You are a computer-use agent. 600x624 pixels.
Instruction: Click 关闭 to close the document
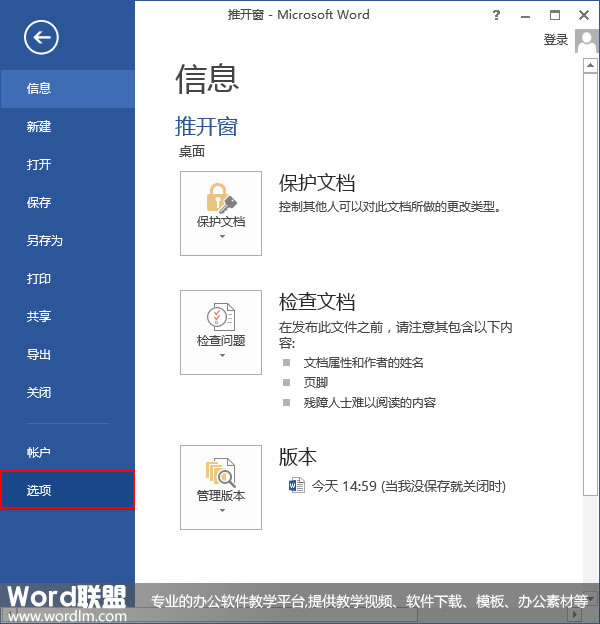pos(67,393)
